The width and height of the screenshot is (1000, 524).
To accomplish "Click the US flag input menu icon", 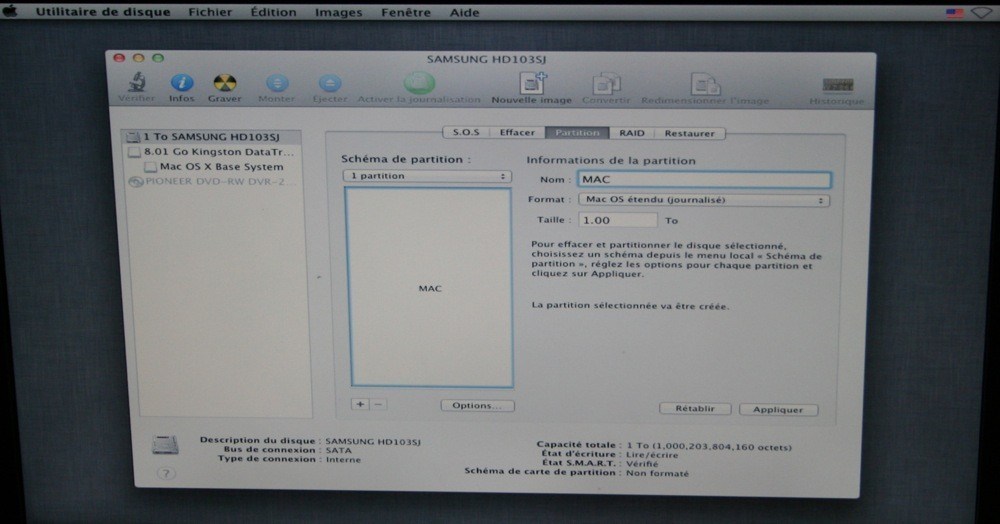I will [954, 13].
